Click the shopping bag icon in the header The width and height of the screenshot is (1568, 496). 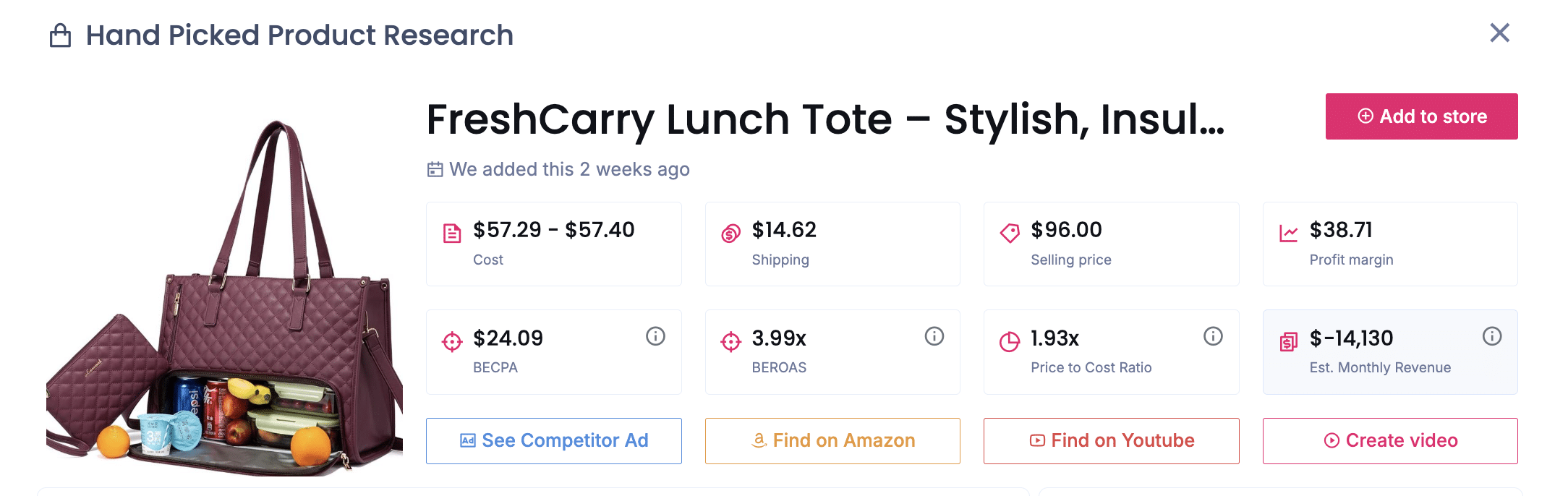61,34
